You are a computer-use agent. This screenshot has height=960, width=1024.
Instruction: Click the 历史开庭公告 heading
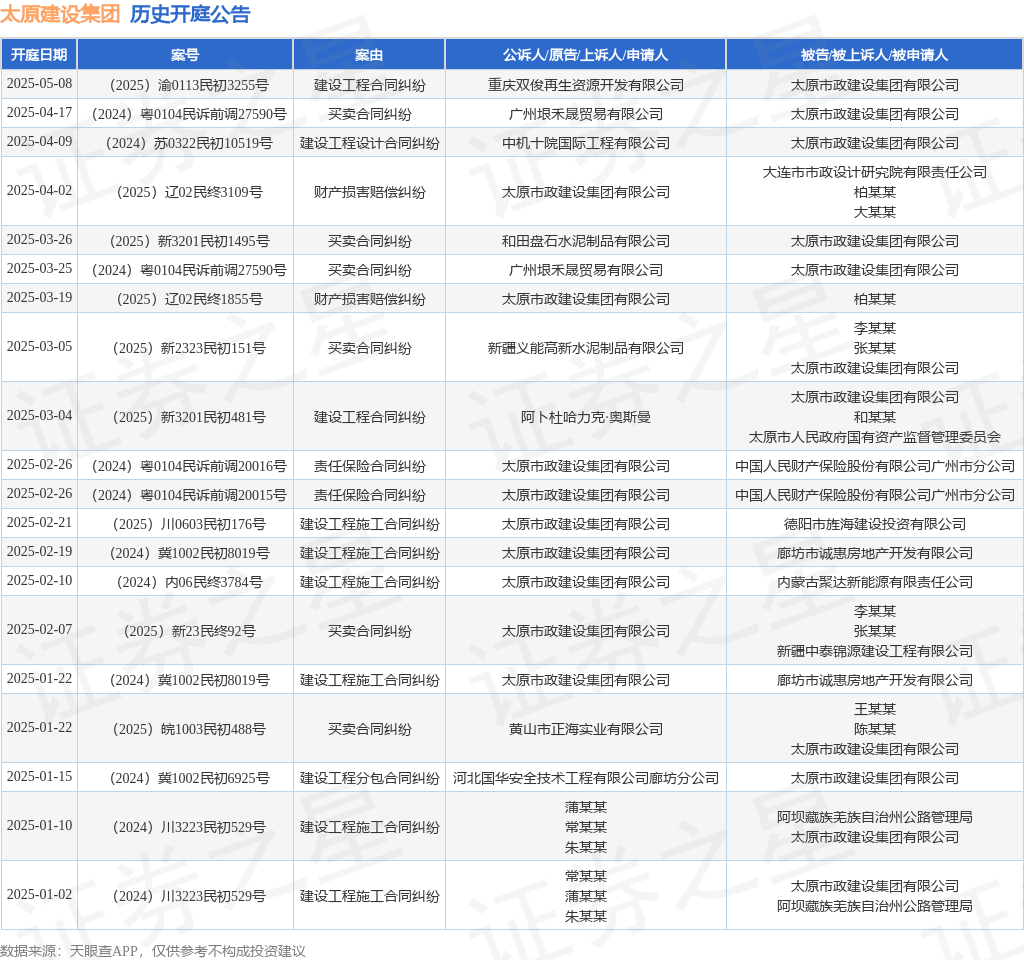pos(190,14)
